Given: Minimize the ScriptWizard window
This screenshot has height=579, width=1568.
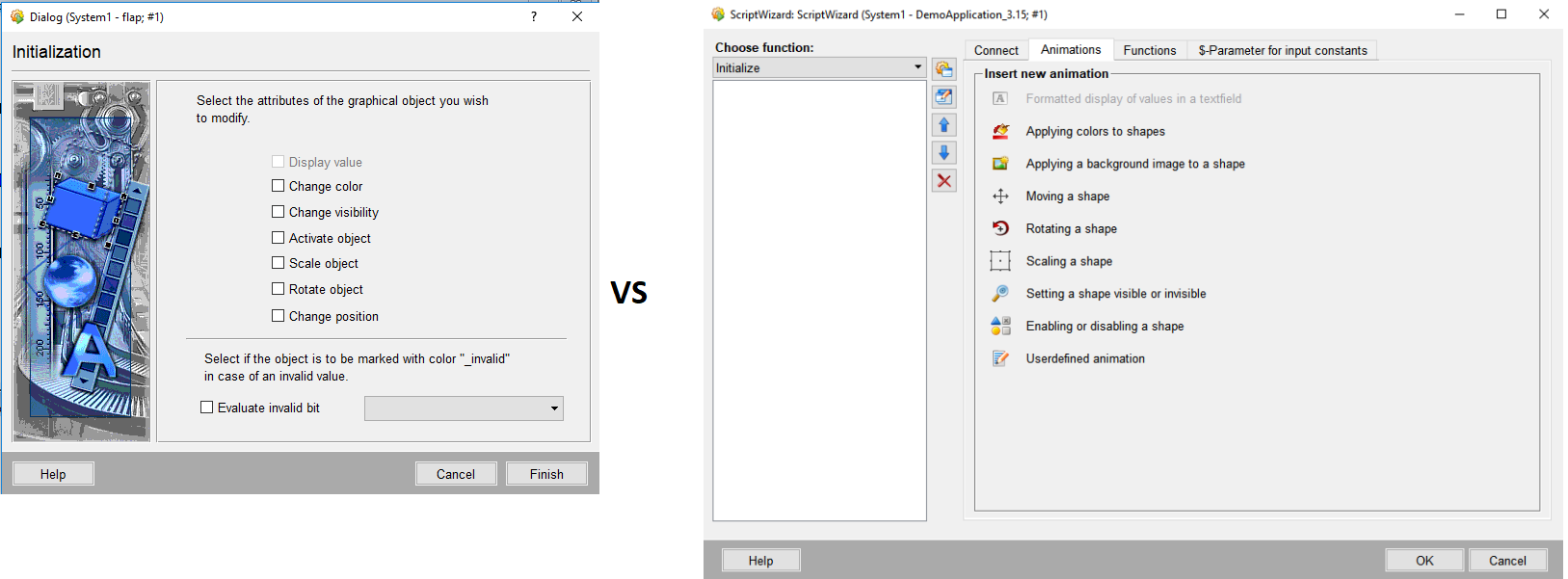Looking at the screenshot, I should (x=1459, y=14).
